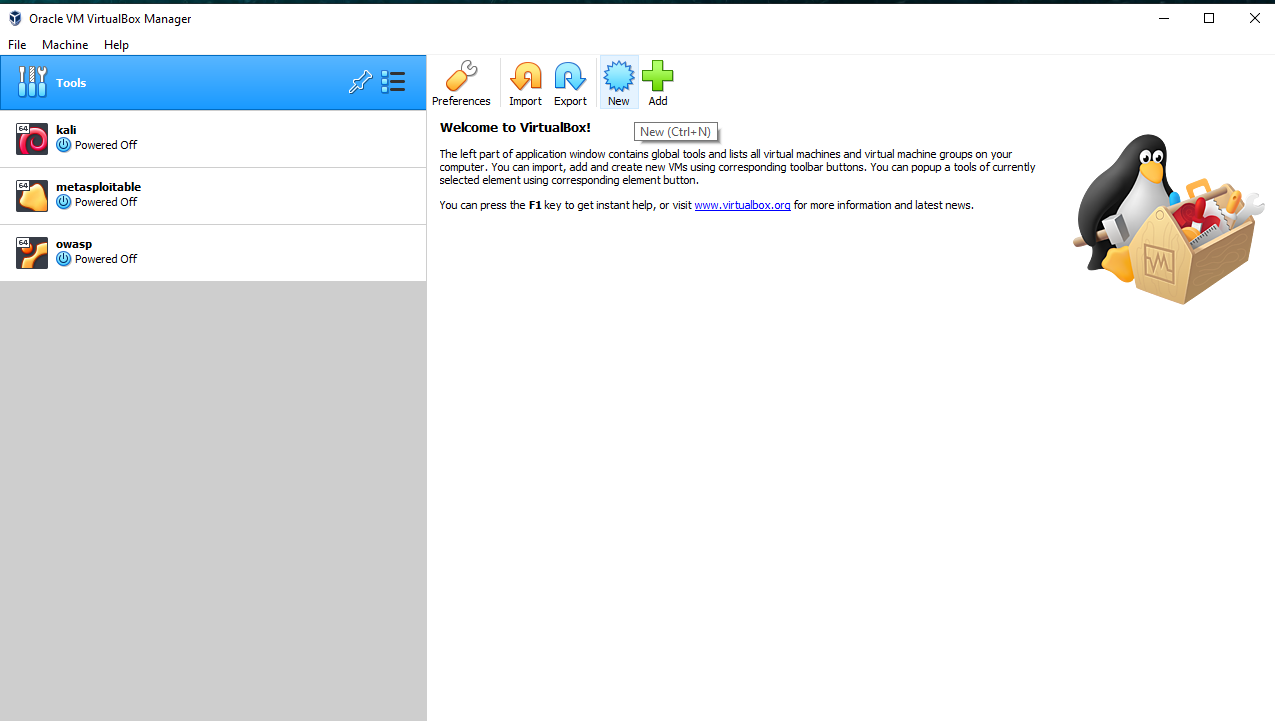This screenshot has width=1275, height=721.
Task: Click the Export appliance icon
Action: (x=570, y=77)
